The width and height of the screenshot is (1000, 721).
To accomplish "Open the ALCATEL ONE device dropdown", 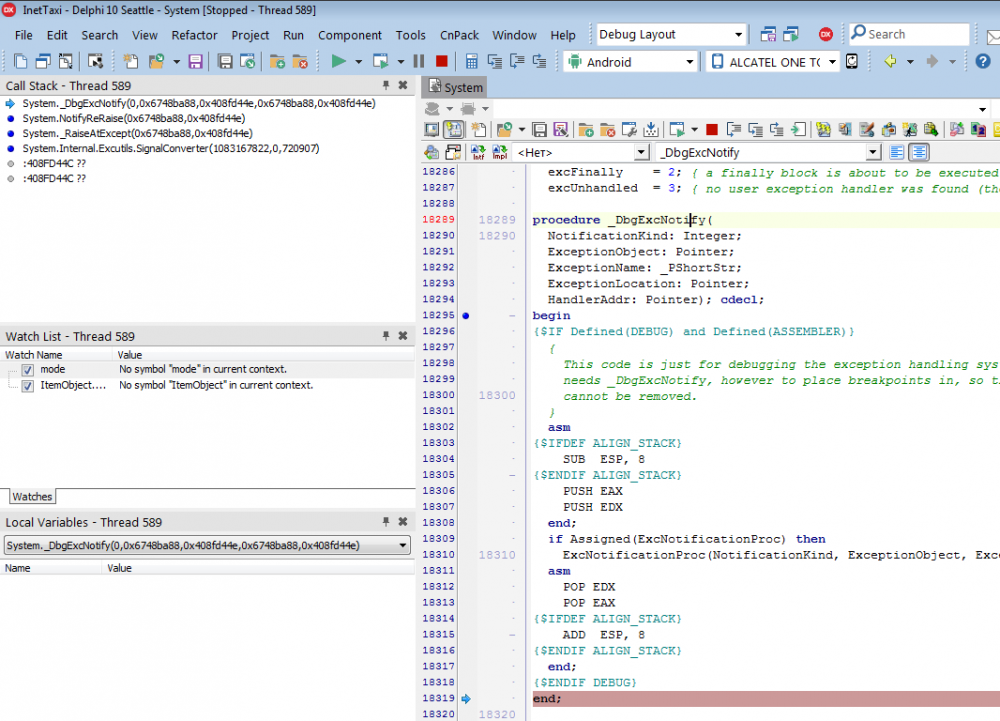I will point(832,62).
